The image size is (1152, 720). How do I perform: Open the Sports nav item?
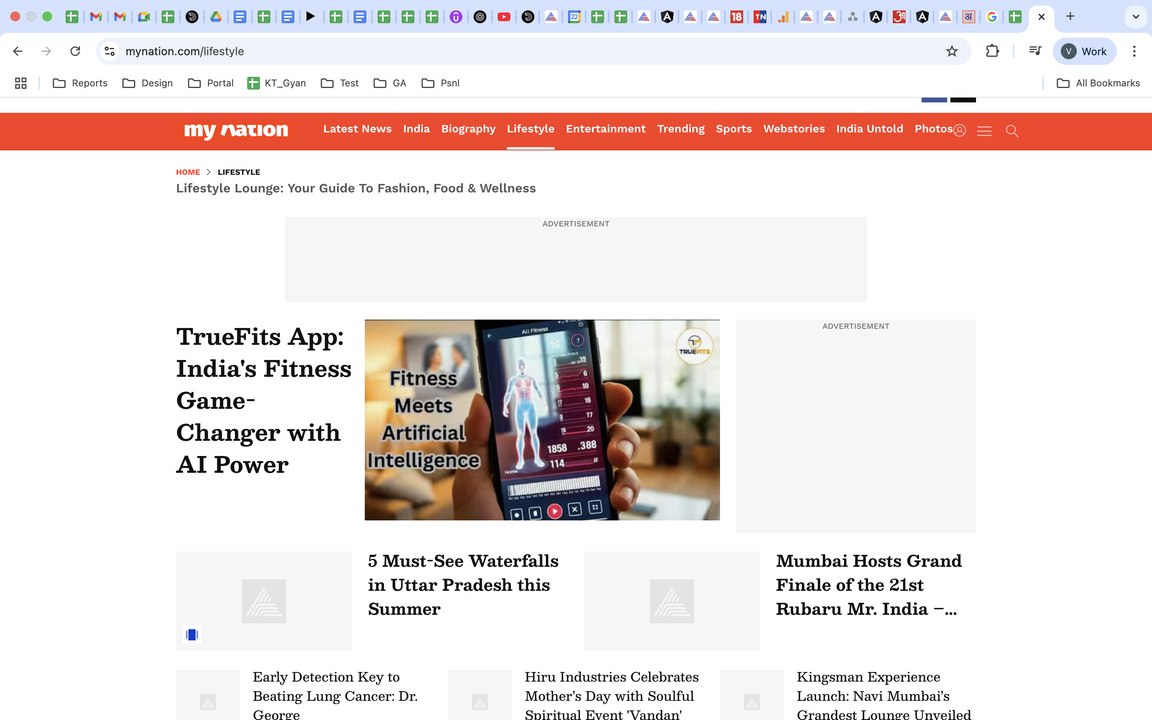(x=733, y=129)
